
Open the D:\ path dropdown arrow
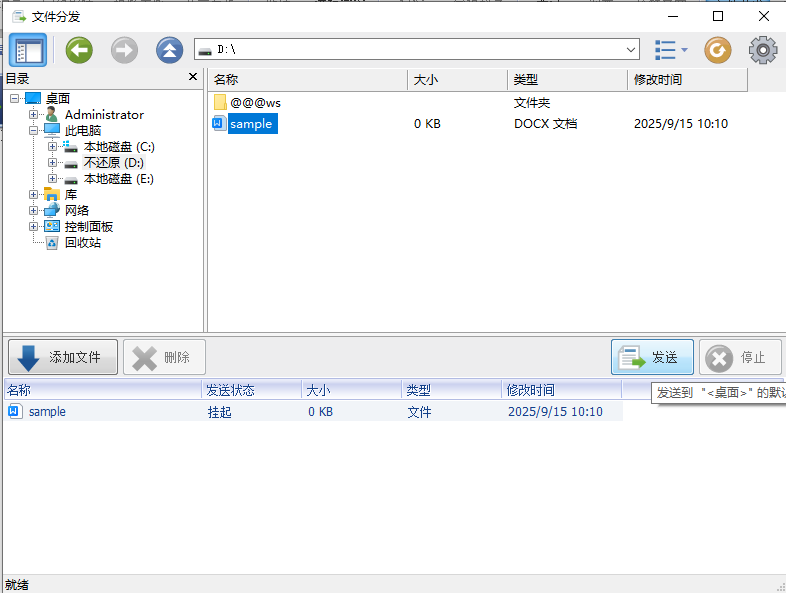pyautogui.click(x=631, y=50)
